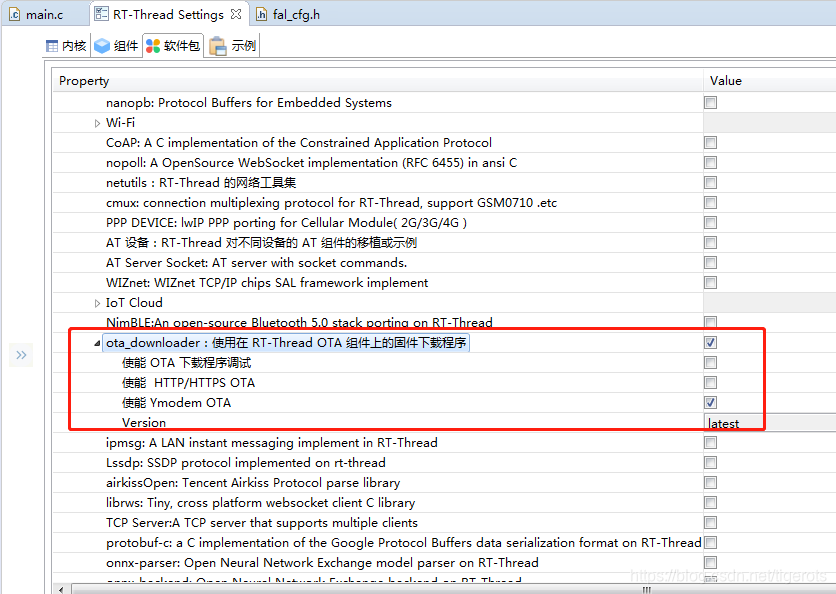The image size is (836, 594).
Task: Select the 组件 components tab
Action: (117, 46)
